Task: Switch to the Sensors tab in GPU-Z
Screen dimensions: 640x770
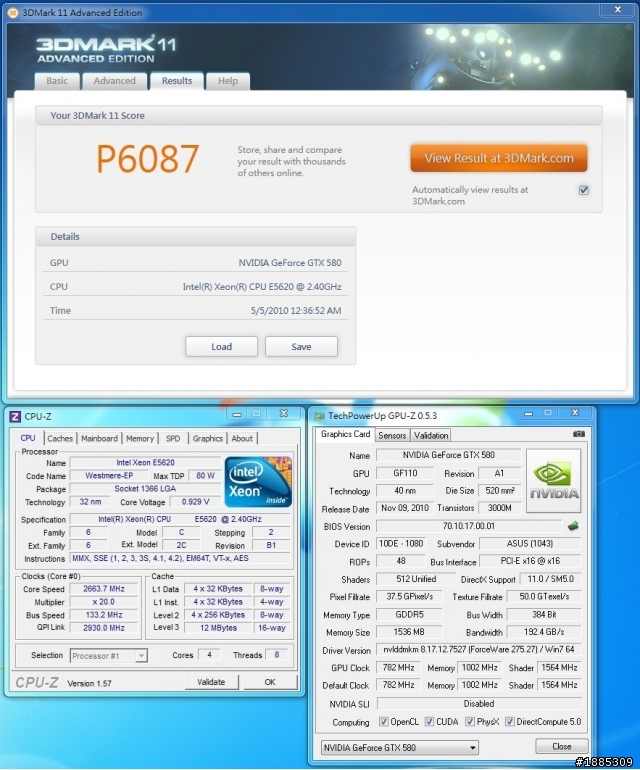Action: (392, 435)
